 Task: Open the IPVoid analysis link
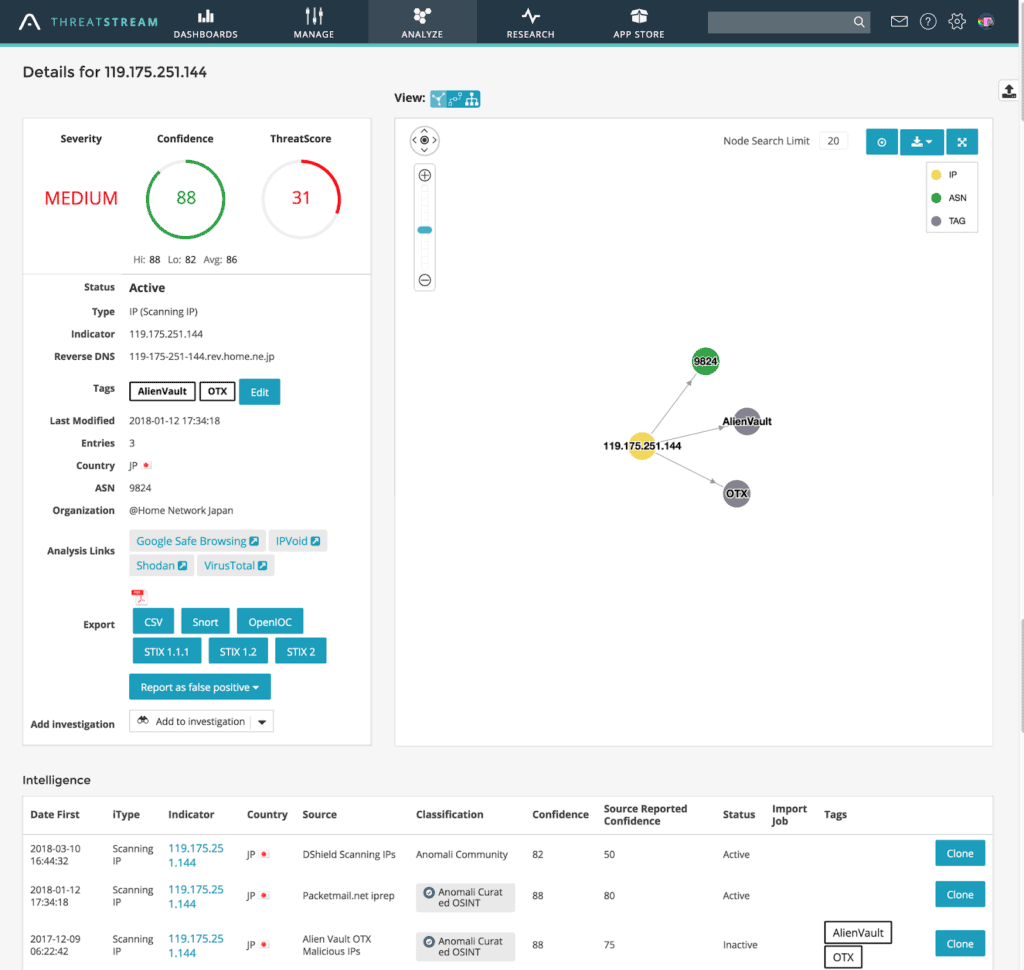tap(298, 541)
